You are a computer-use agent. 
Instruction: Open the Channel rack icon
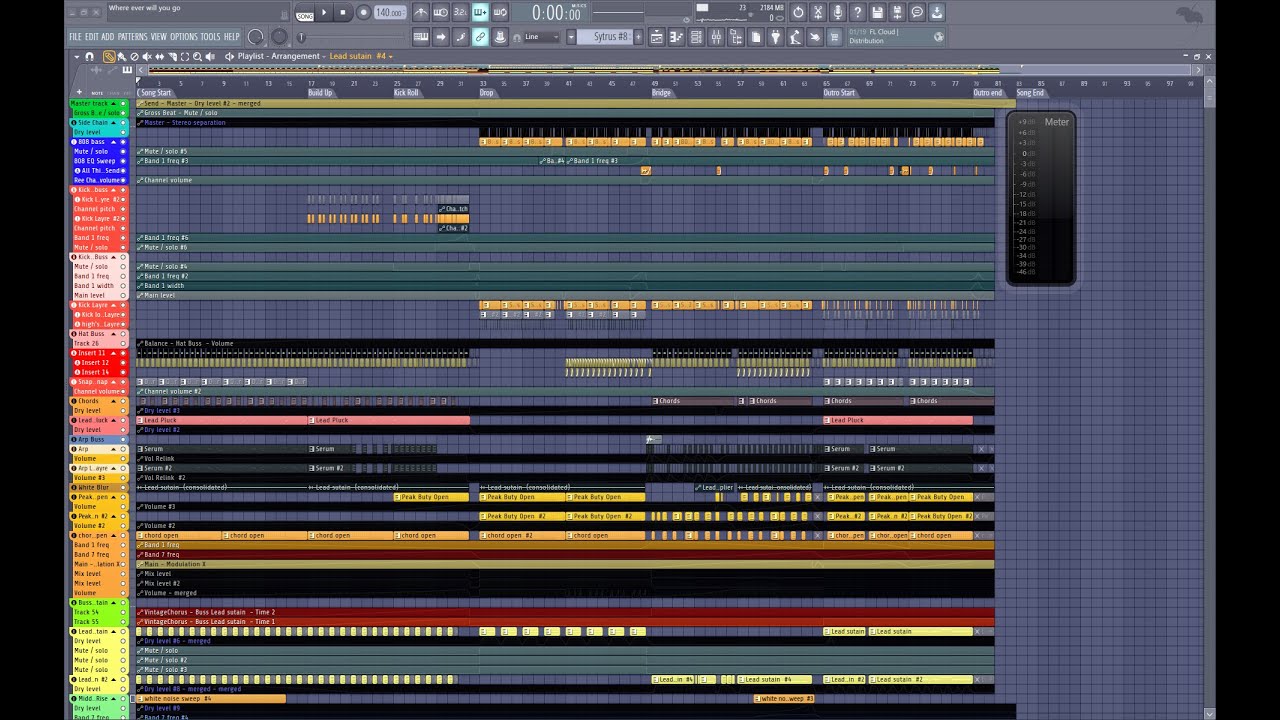click(x=696, y=37)
